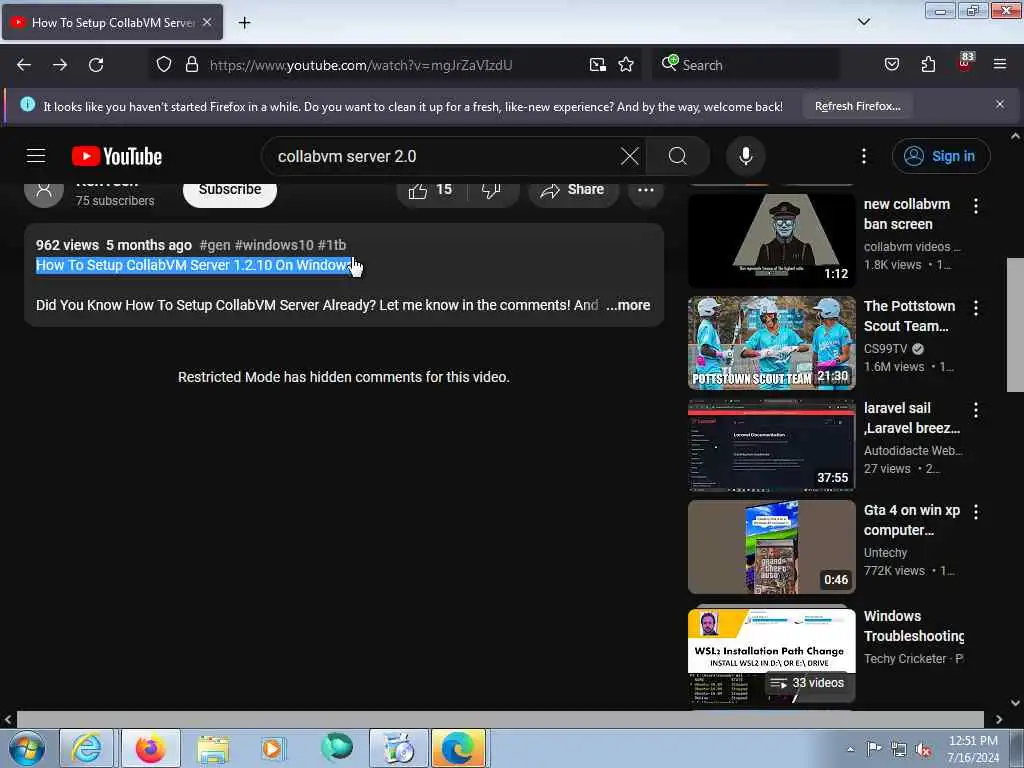Image resolution: width=1024 pixels, height=768 pixels.
Task: Open Windows Explorer folder on taskbar
Action: coord(213,748)
